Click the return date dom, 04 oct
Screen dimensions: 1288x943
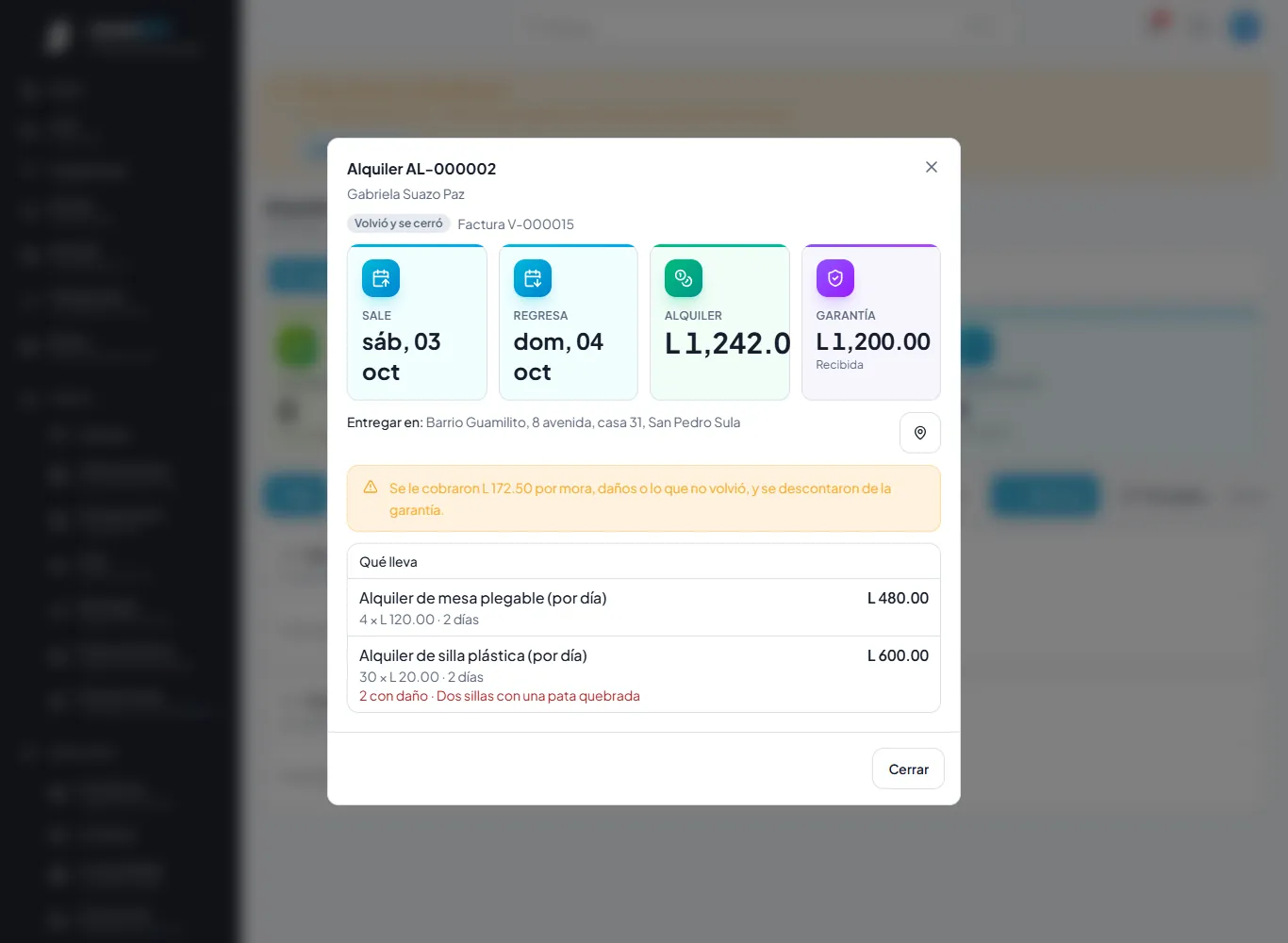(558, 356)
